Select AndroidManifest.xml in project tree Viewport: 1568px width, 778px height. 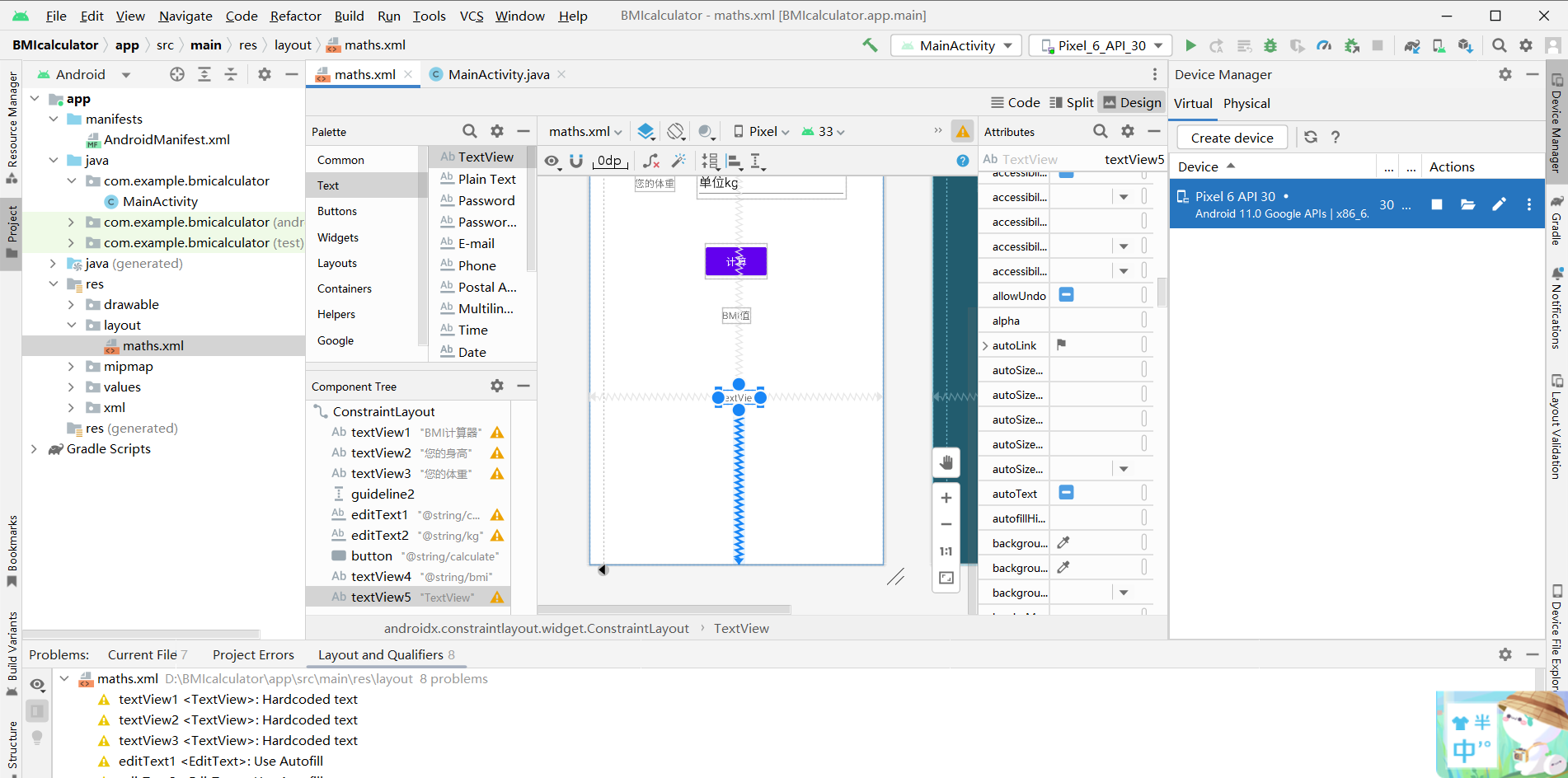167,139
